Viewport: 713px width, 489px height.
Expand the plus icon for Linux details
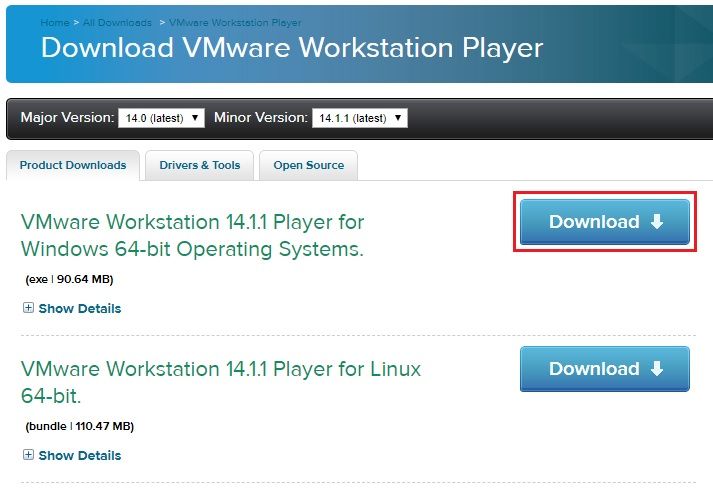click(28, 455)
